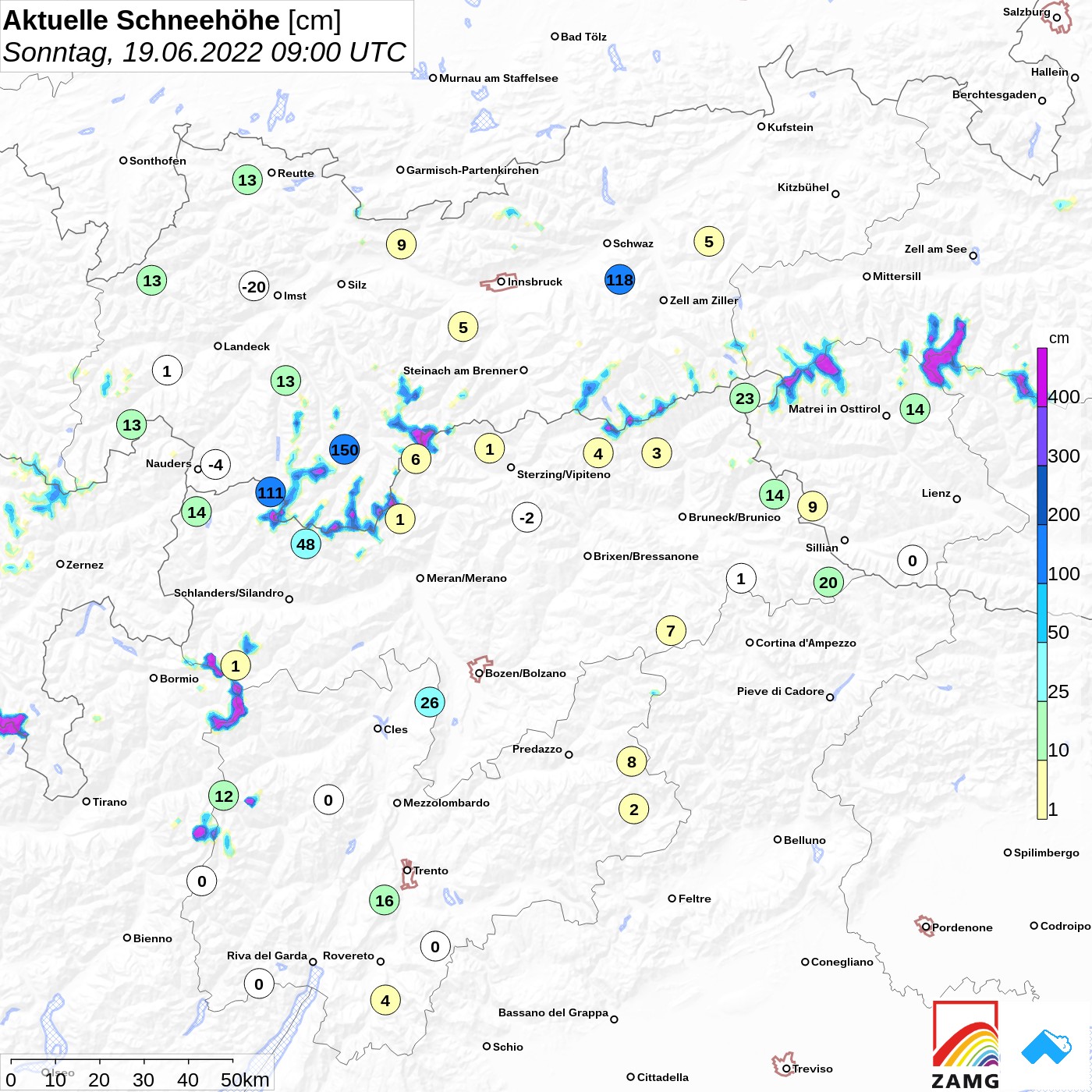Click the Bruneck/Brunico label
The image size is (1092, 1092).
click(735, 517)
